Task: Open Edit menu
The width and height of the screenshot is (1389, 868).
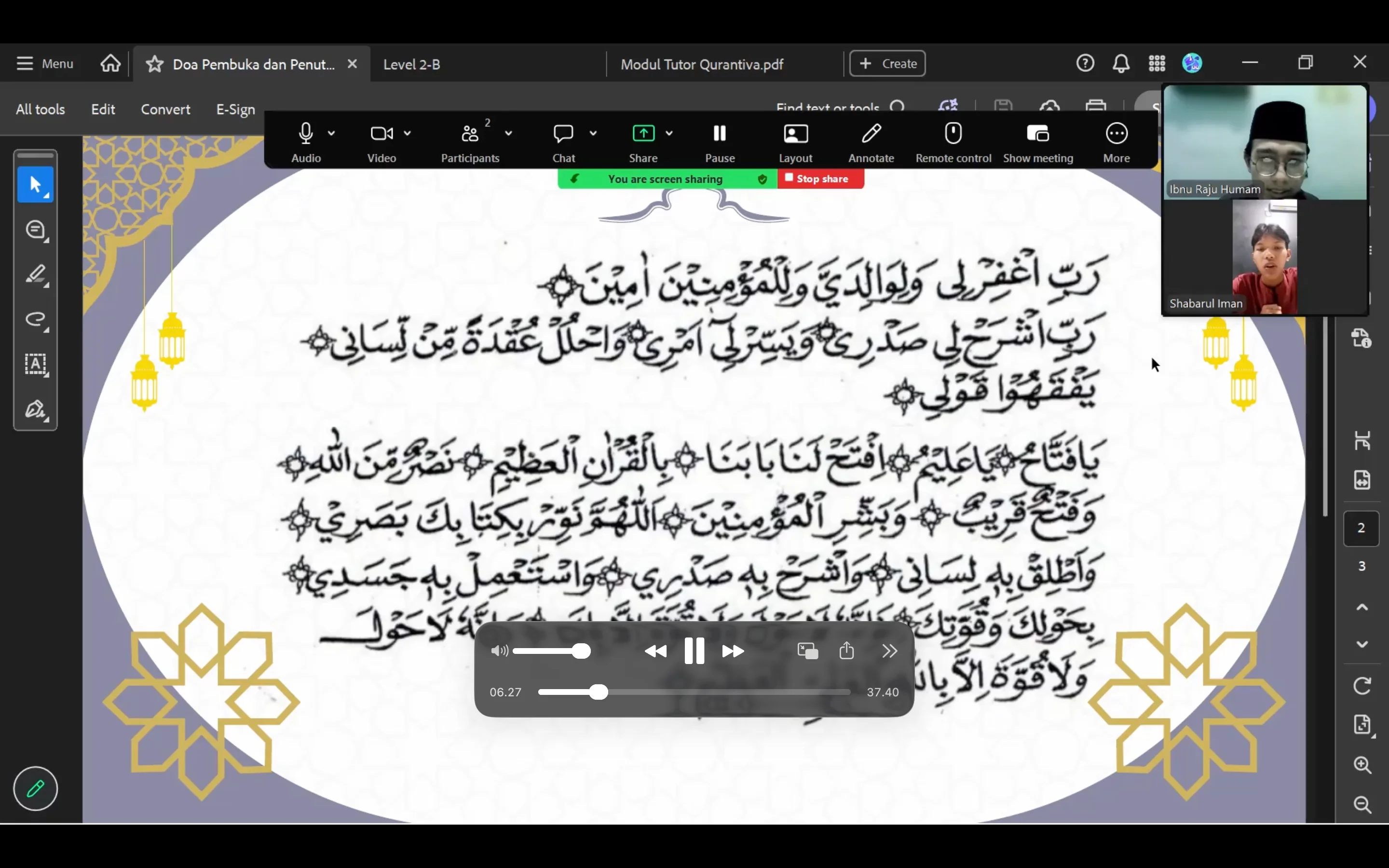Action: [103, 109]
